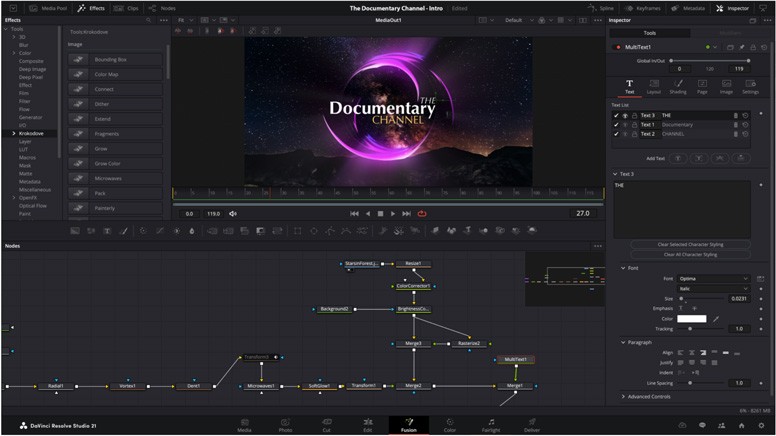Toggle the Effects panel button
The height and width of the screenshot is (436, 776).
(91, 8)
